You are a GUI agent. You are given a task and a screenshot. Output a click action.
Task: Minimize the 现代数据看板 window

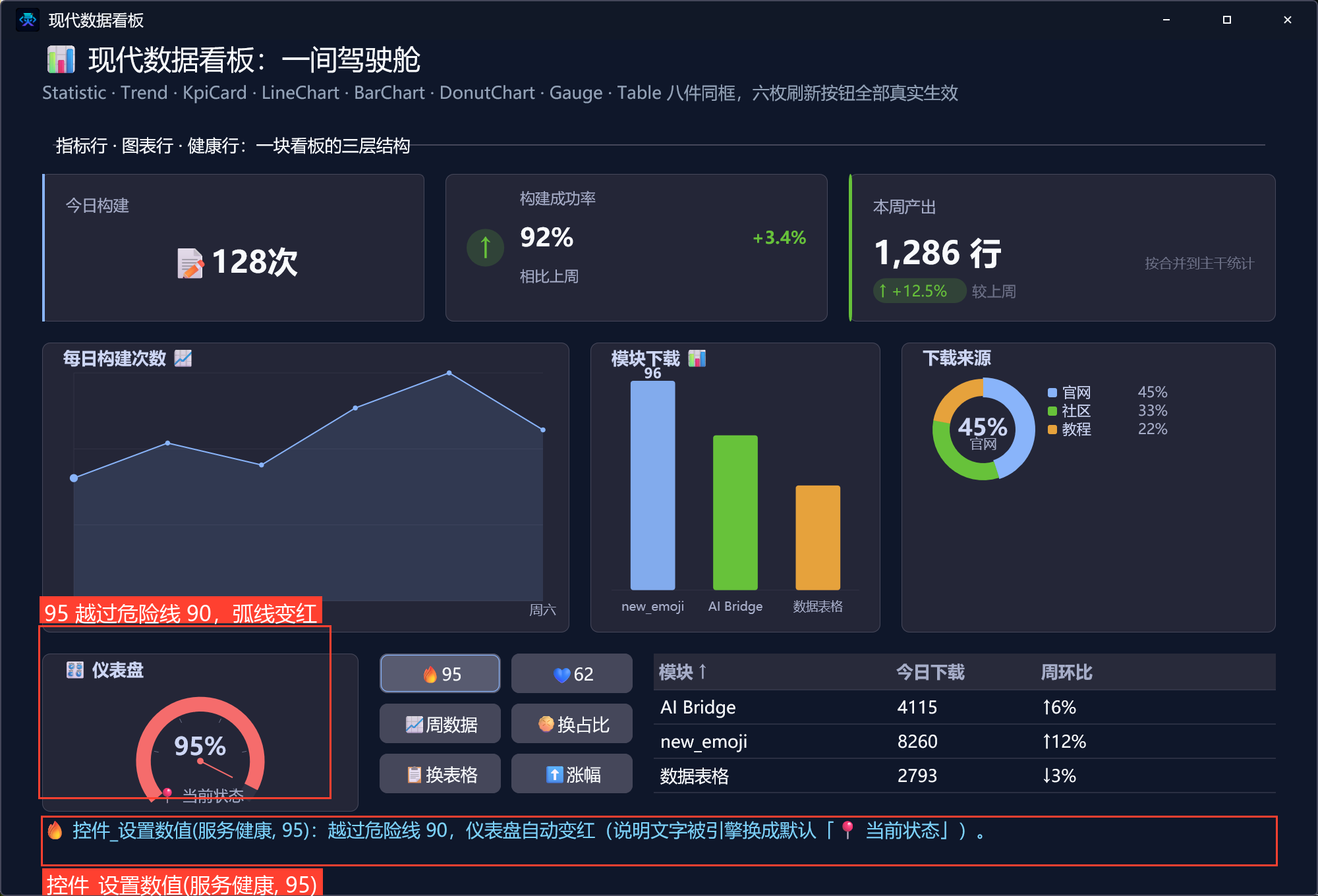pos(1166,20)
